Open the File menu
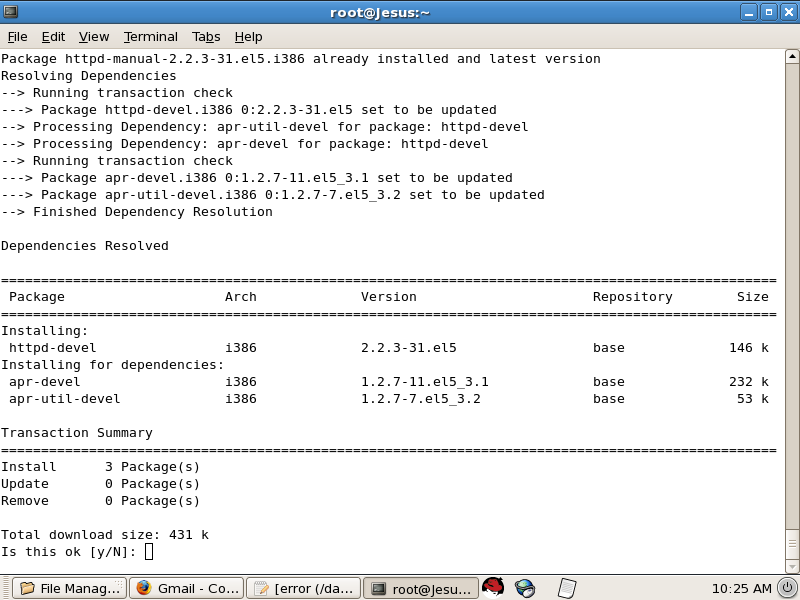Viewport: 800px width, 600px height. click(17, 37)
